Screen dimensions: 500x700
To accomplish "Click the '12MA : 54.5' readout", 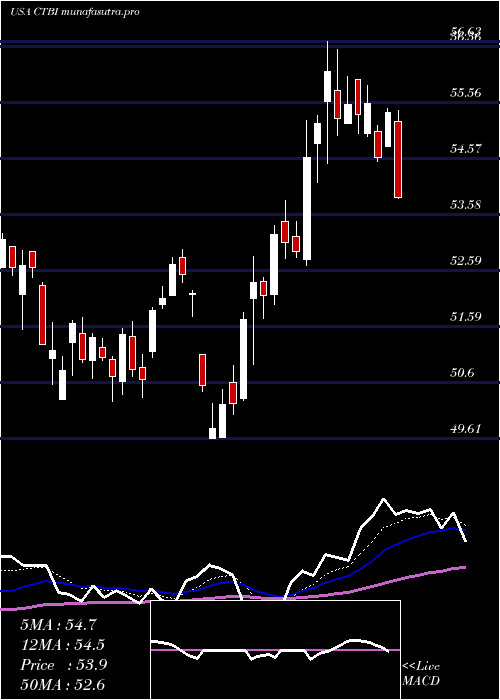I will point(62,645).
